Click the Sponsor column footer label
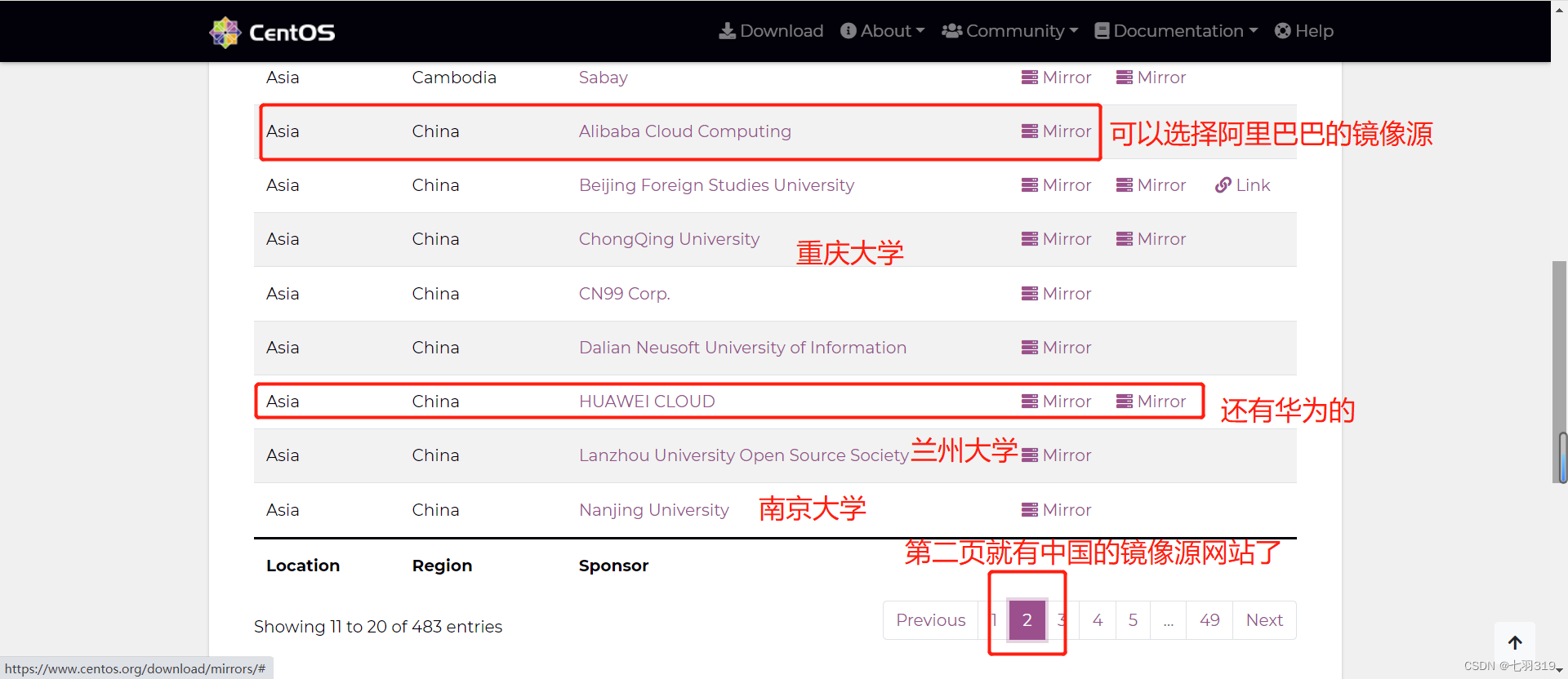1568x679 pixels. pos(613,566)
